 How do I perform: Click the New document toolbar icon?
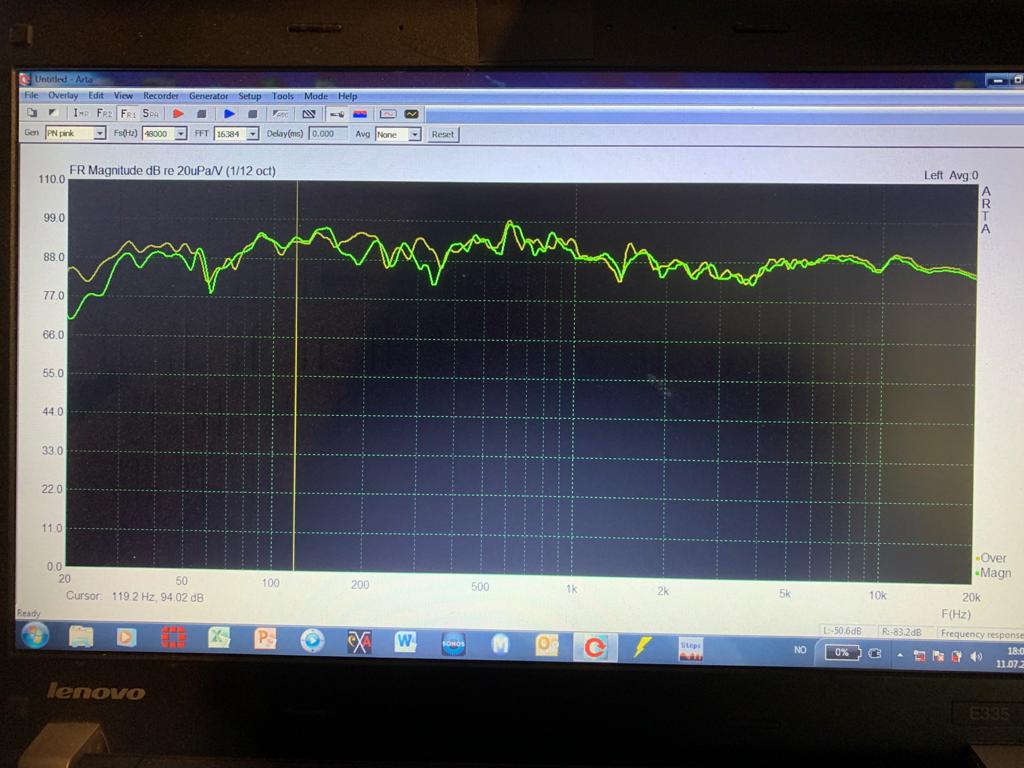point(32,113)
